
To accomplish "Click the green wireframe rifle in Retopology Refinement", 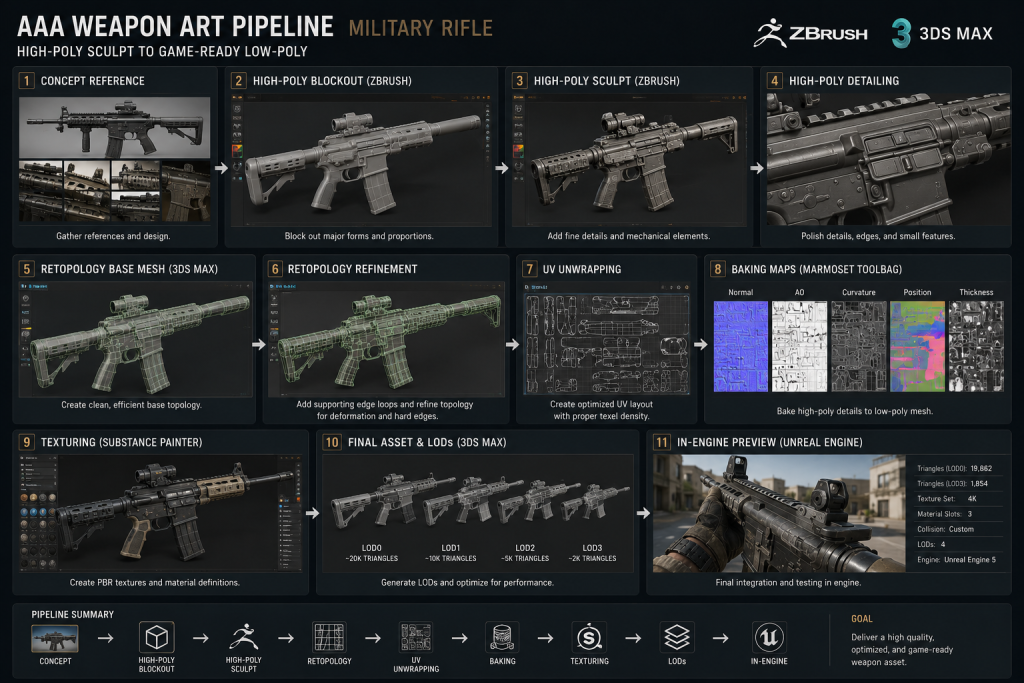I will 389,340.
